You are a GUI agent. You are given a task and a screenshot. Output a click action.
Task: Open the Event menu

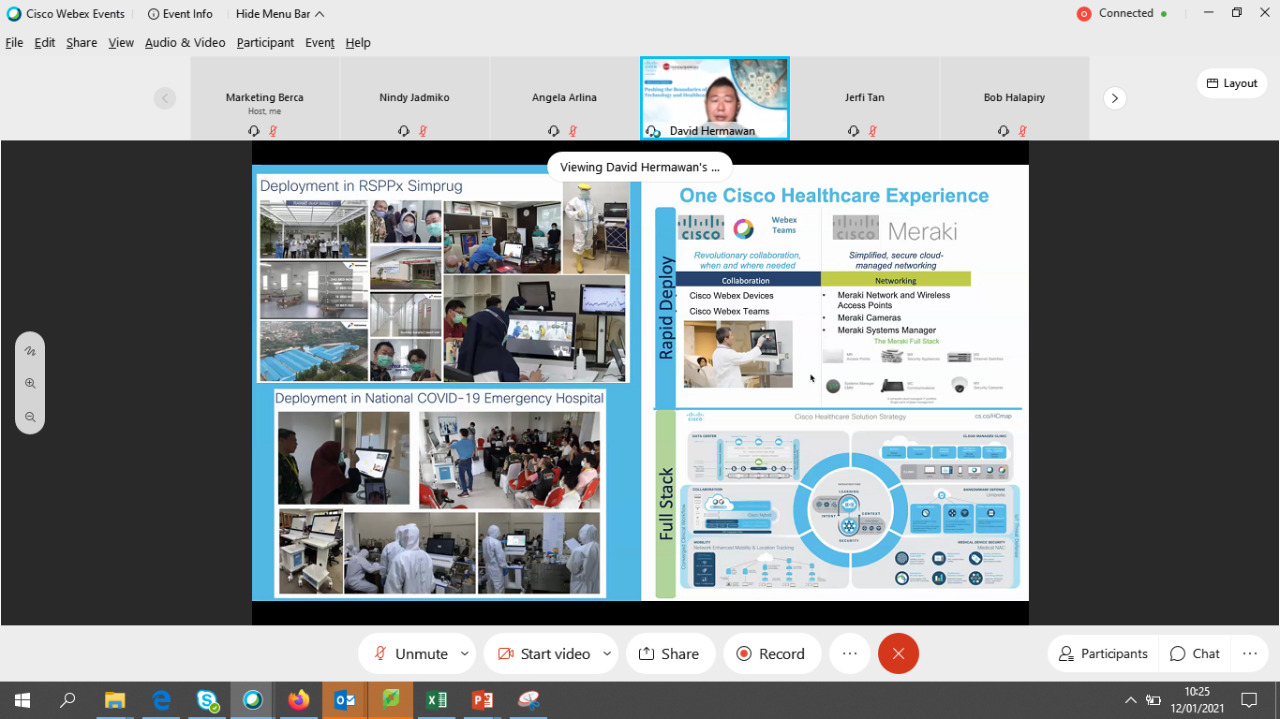click(x=320, y=42)
